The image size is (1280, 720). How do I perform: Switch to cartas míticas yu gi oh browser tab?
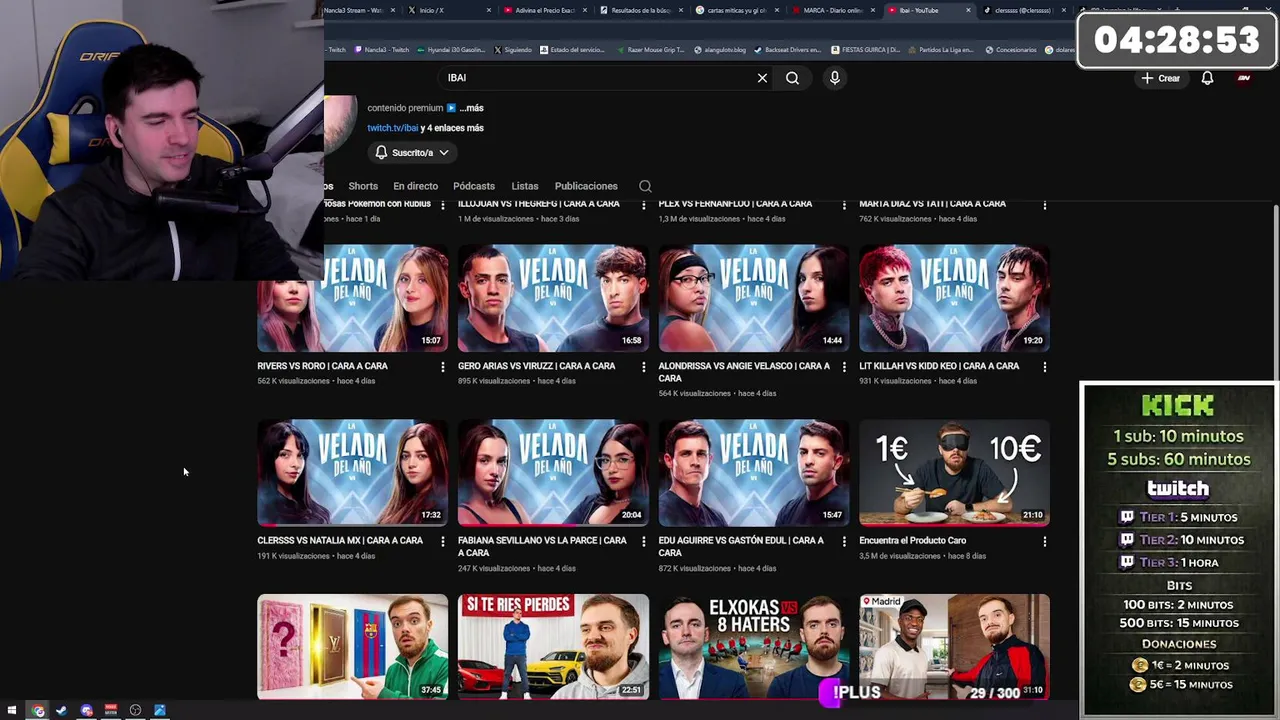pyautogui.click(x=736, y=10)
